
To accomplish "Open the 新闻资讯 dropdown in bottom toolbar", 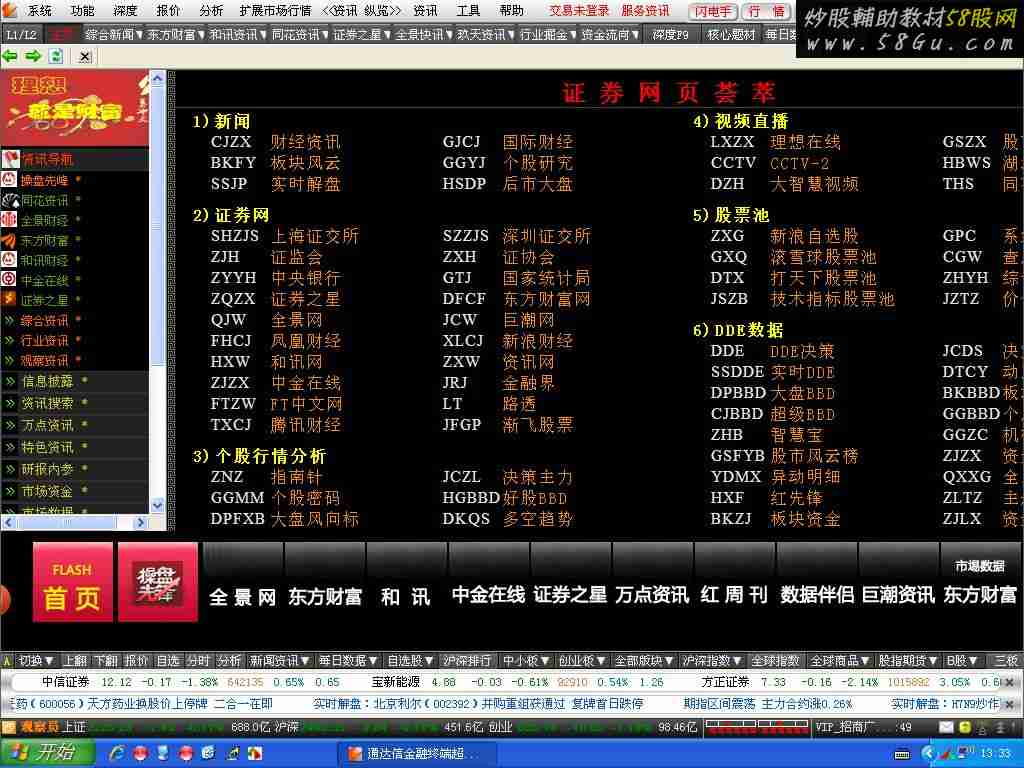I will coord(280,661).
